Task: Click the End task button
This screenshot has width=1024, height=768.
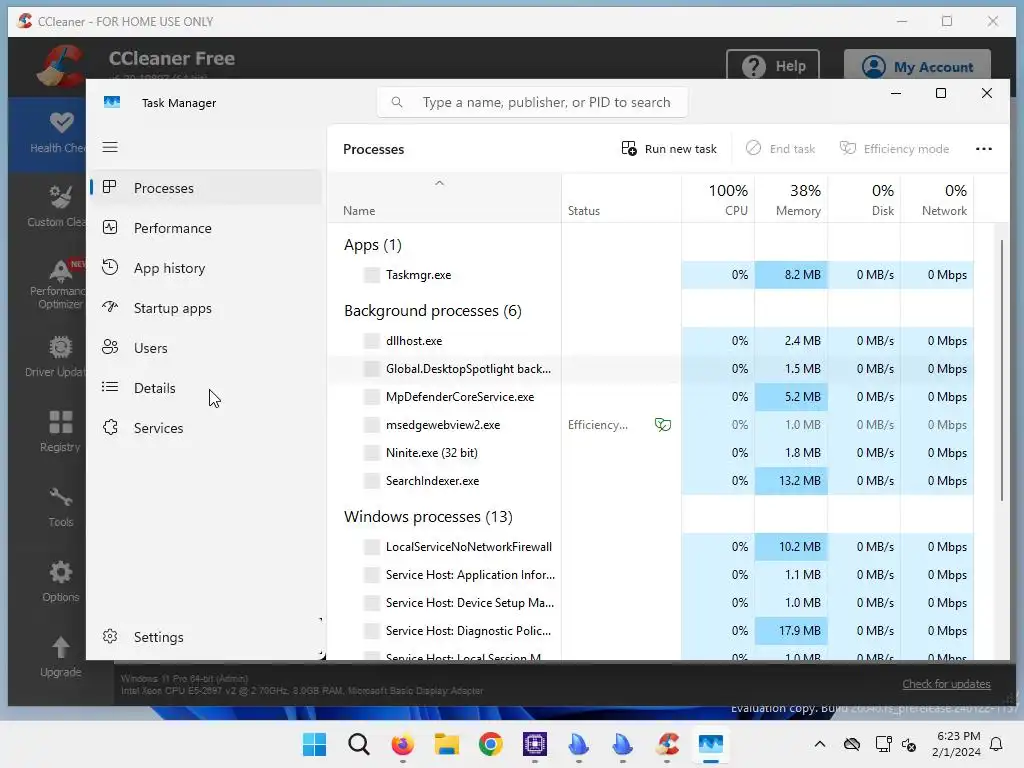Action: tap(780, 149)
